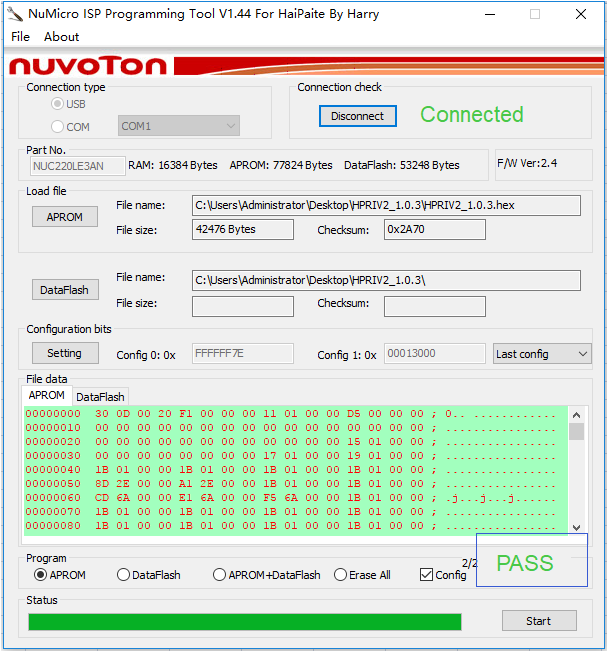Click the hex row at address 00000080
608x652 pixels.
[x=291, y=526]
